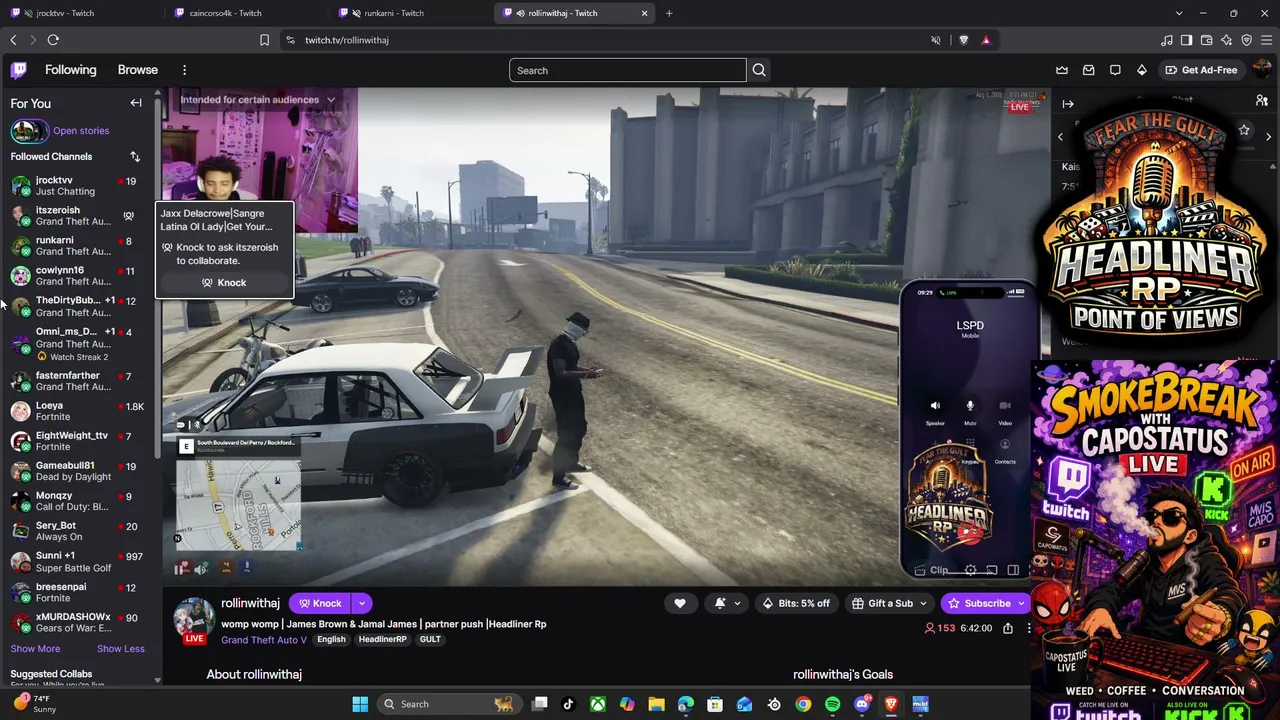Open Brave Leo AI sparkle icon
1280x720 pixels.
1227,40
